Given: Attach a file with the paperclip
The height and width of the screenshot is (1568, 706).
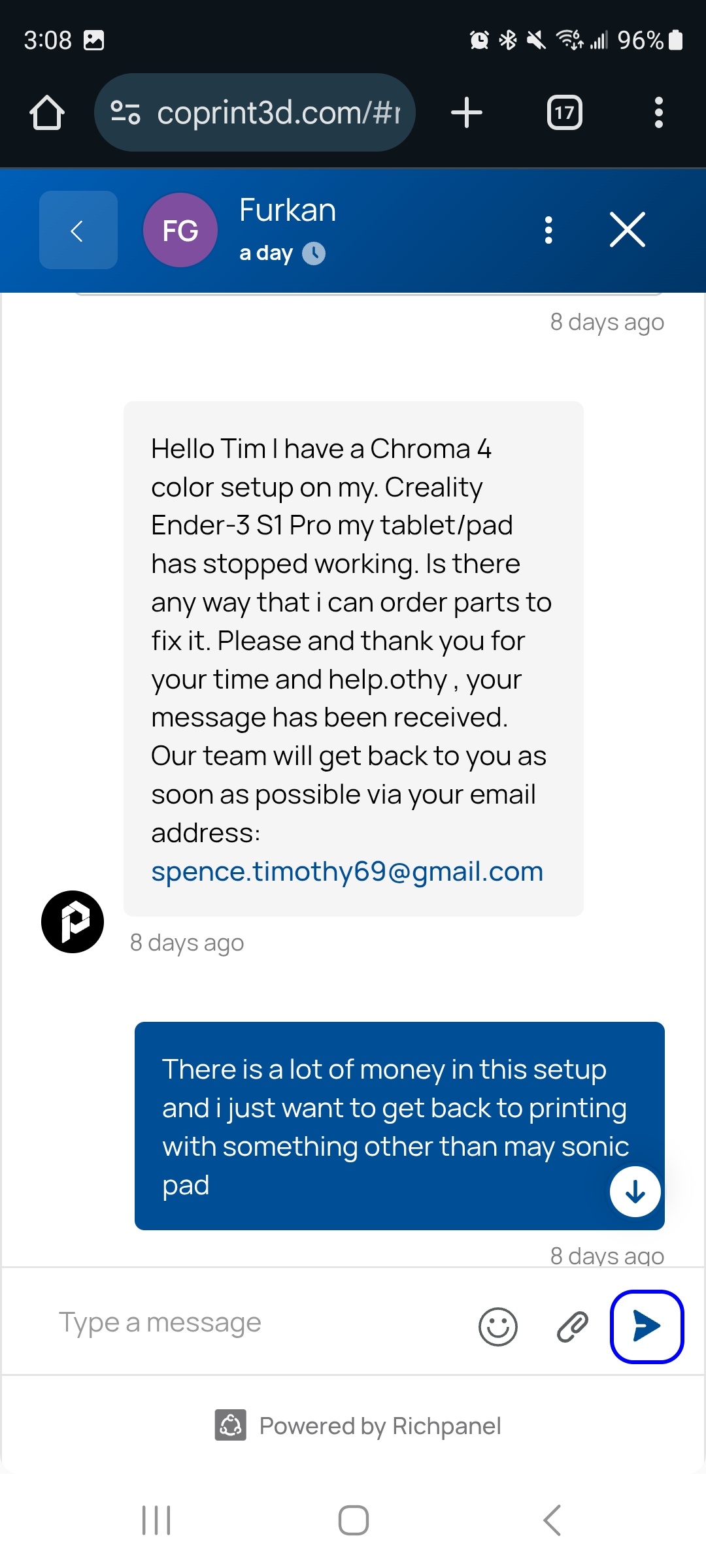Looking at the screenshot, I should [x=572, y=1326].
